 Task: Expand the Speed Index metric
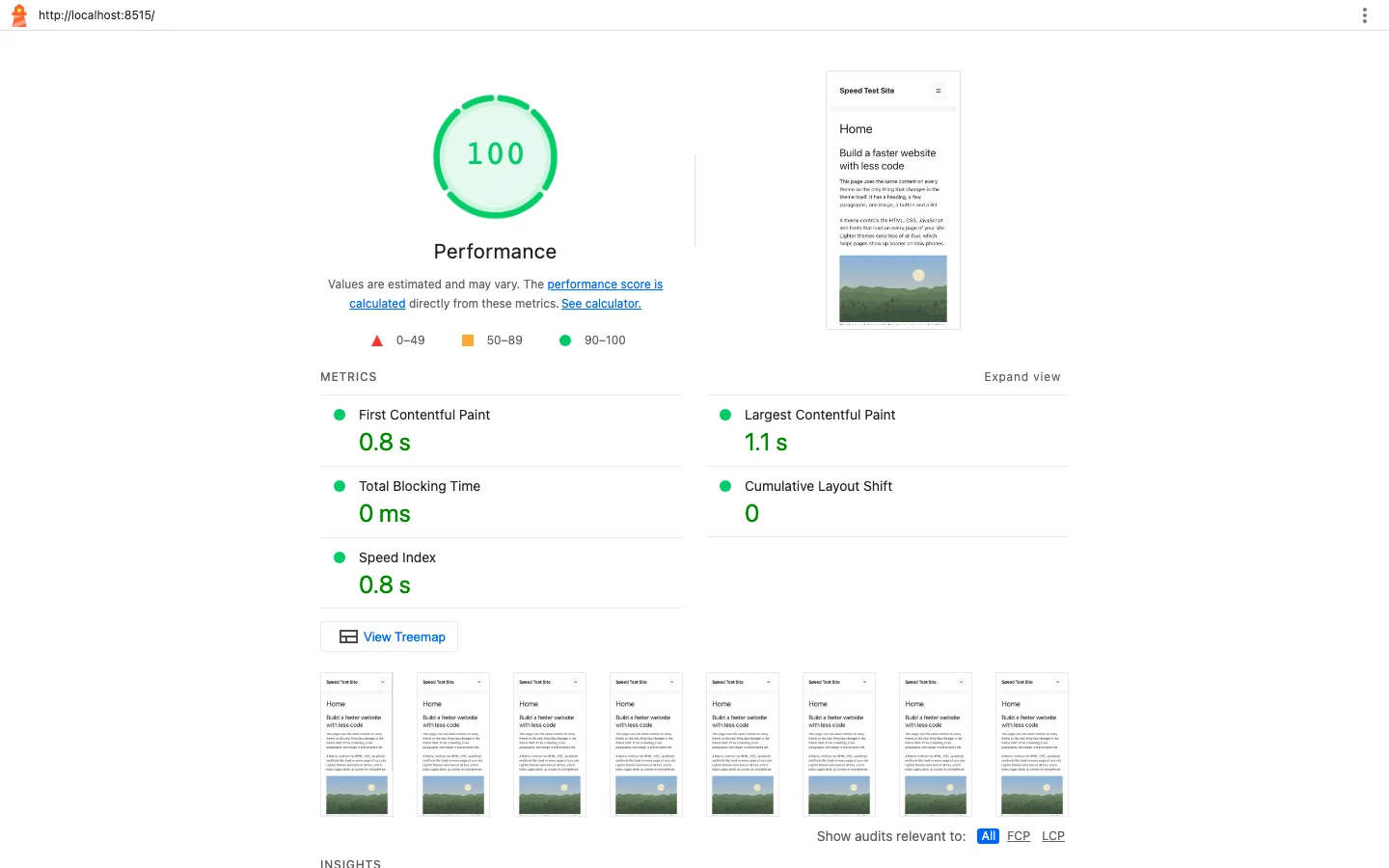pyautogui.click(x=502, y=573)
